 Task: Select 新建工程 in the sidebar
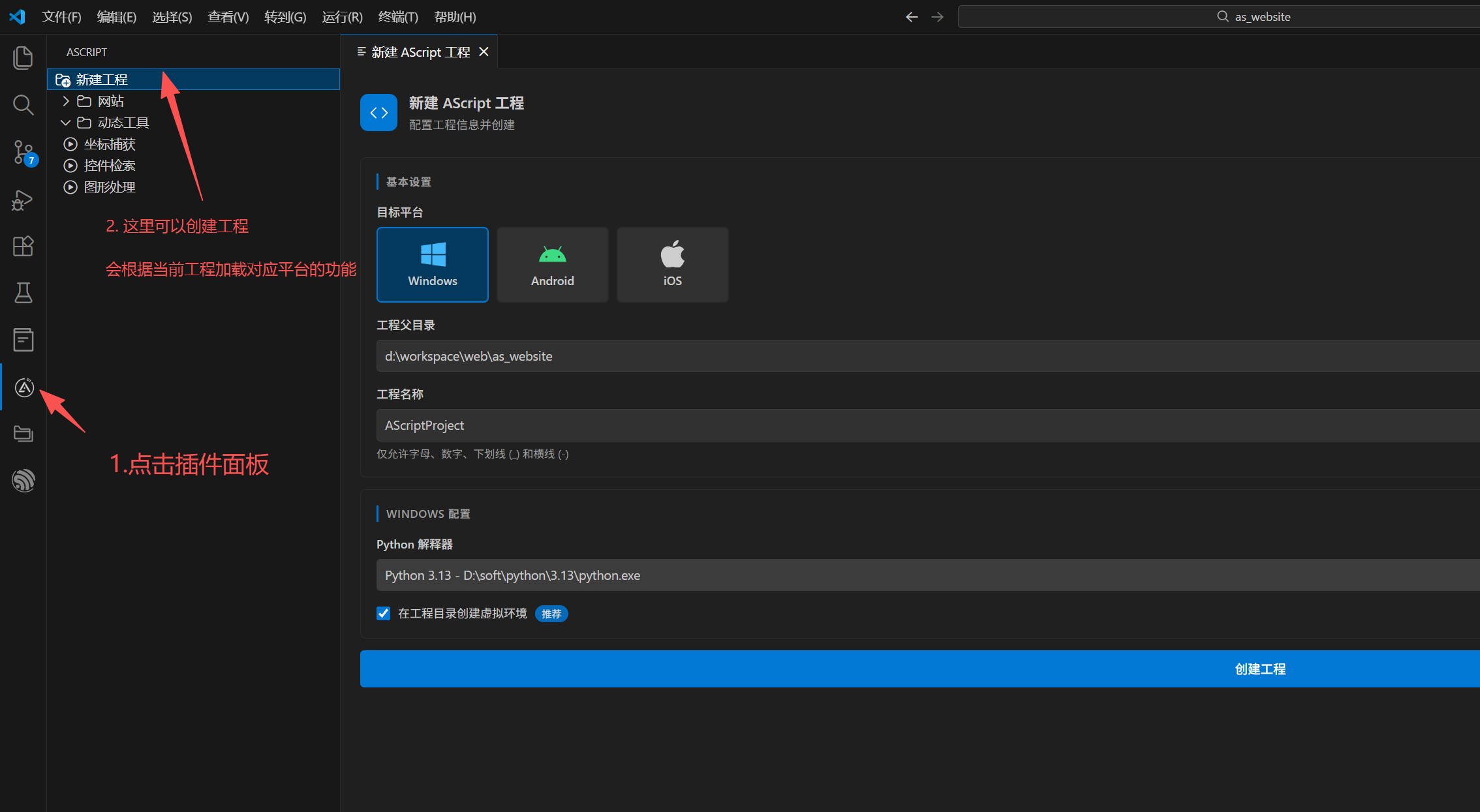point(102,80)
